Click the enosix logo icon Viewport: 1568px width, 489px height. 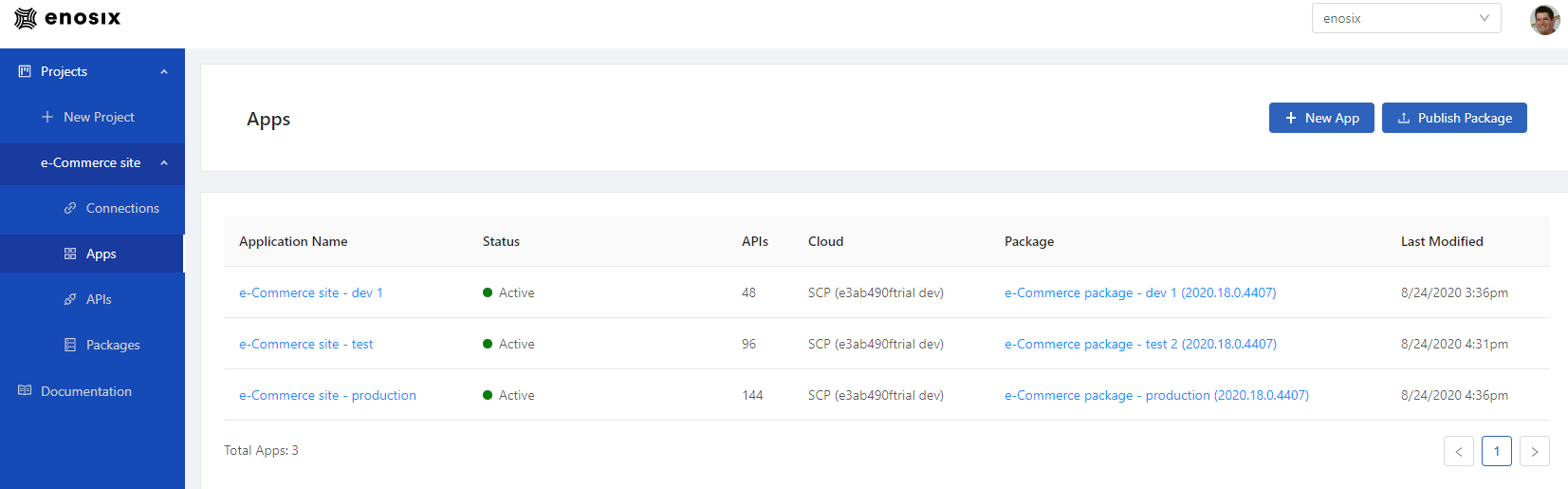coord(26,18)
